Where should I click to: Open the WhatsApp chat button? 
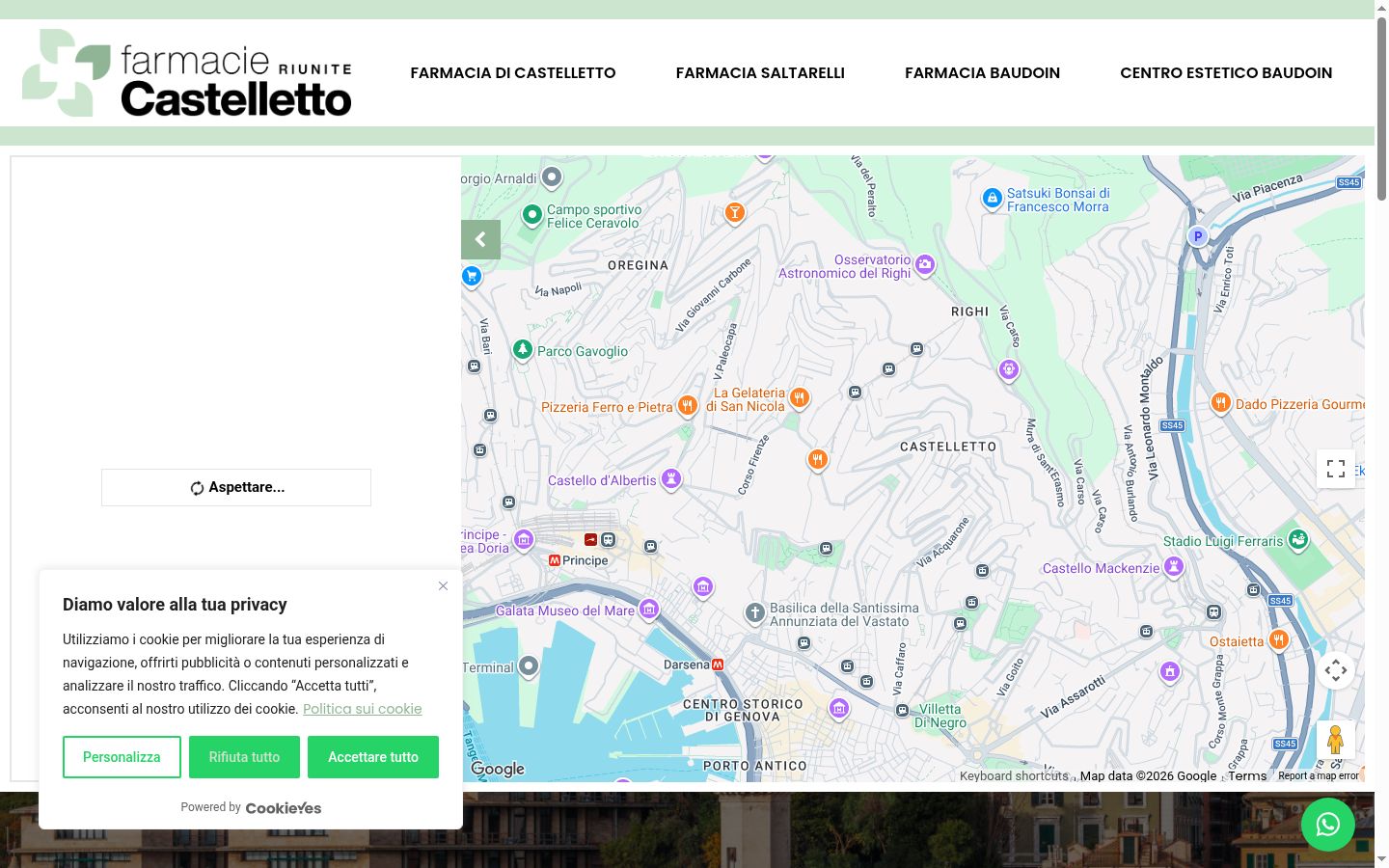coord(1328,825)
